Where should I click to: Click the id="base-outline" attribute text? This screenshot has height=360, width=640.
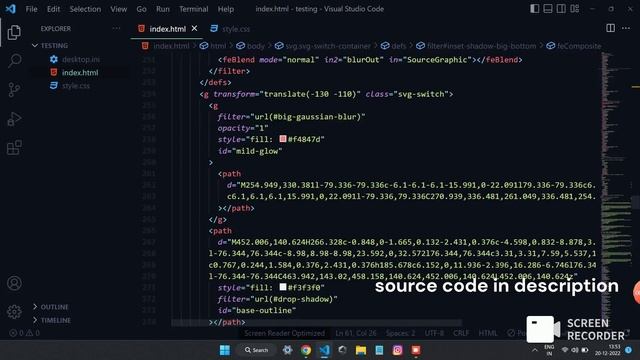tap(257, 310)
